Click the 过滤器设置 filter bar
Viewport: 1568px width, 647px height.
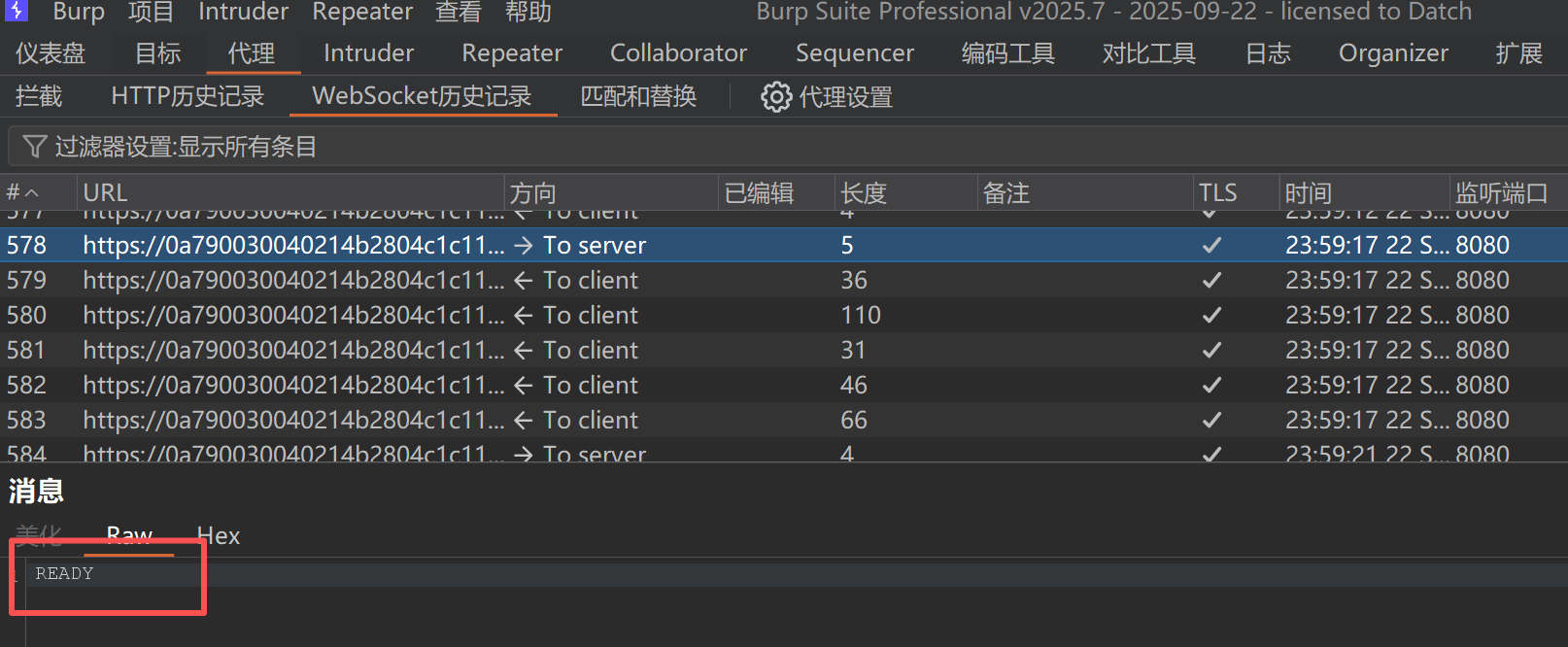pyautogui.click(x=787, y=147)
